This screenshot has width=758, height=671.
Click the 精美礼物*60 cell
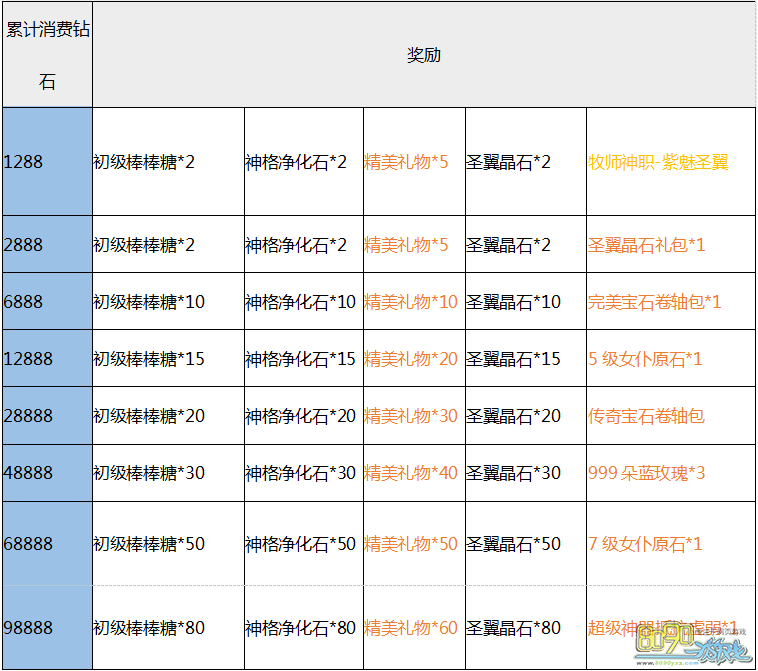[411, 627]
